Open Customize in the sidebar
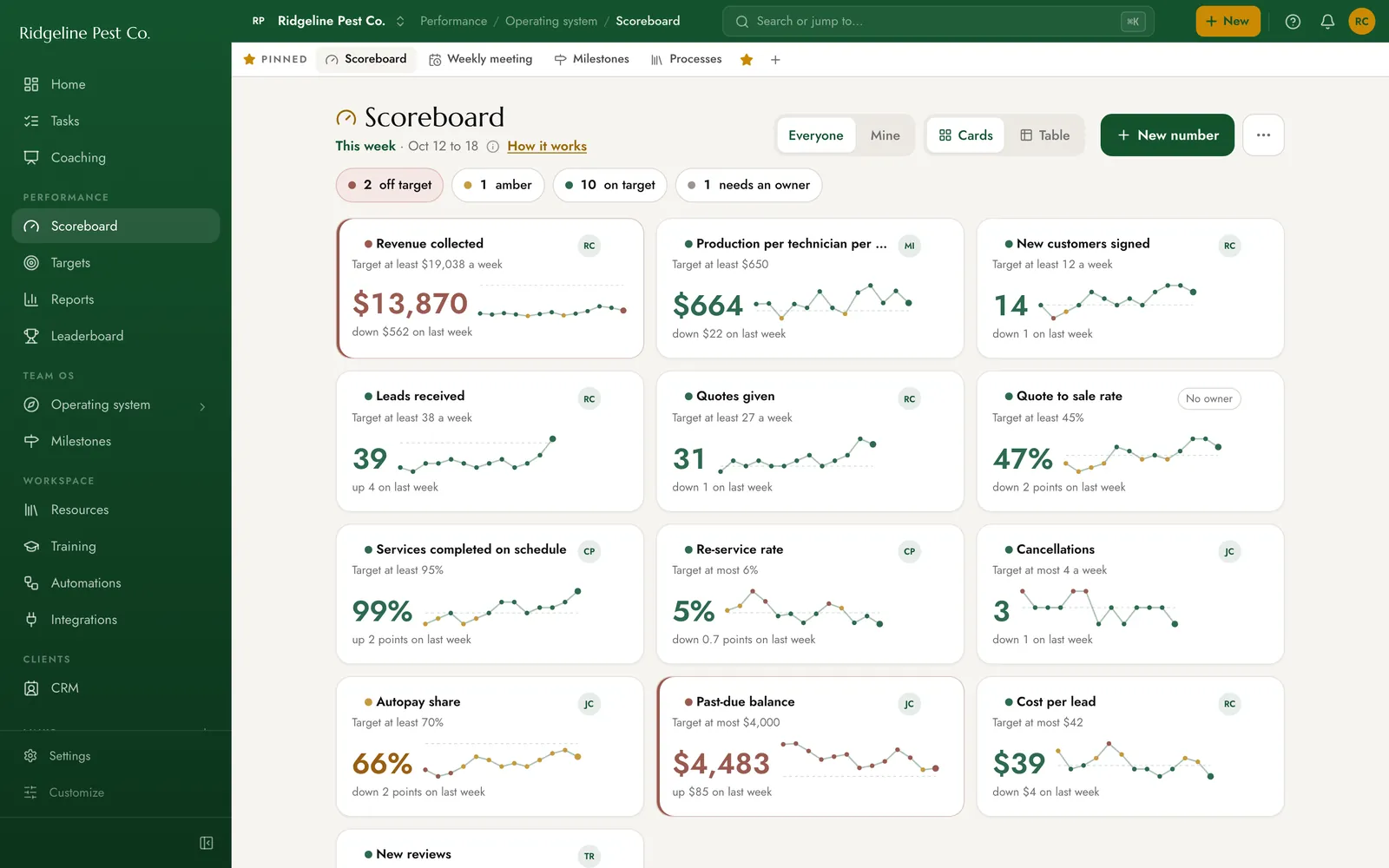 (115, 792)
